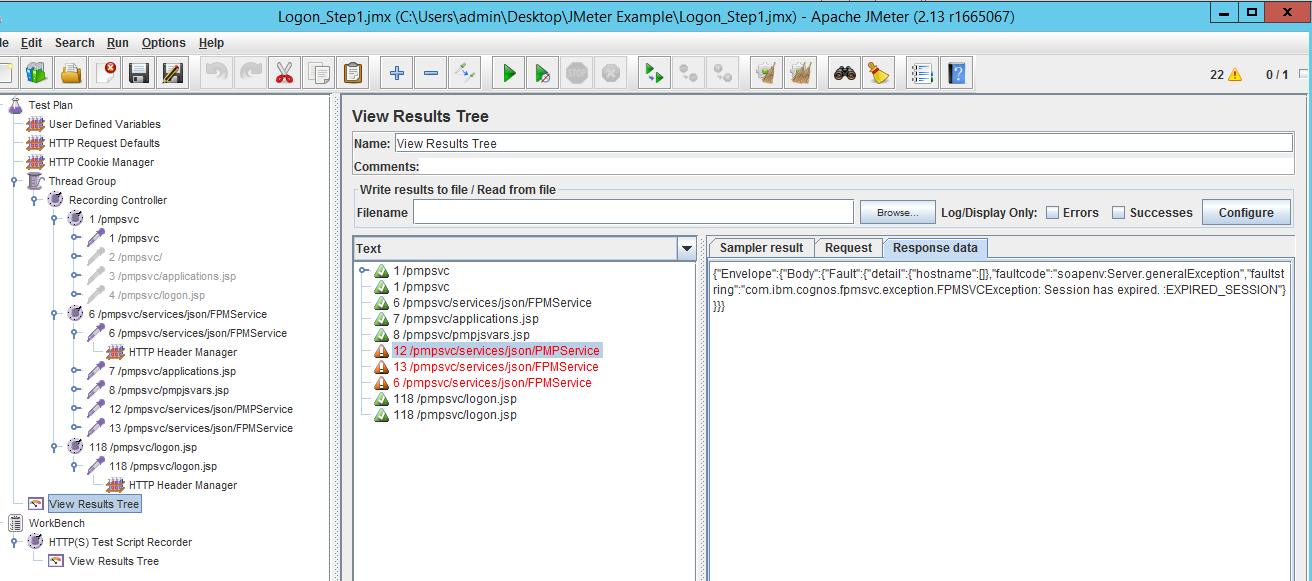Image resolution: width=1312 pixels, height=581 pixels.
Task: Select the 7 /pmpsvc/applications.jsp result entry
Action: 466,319
